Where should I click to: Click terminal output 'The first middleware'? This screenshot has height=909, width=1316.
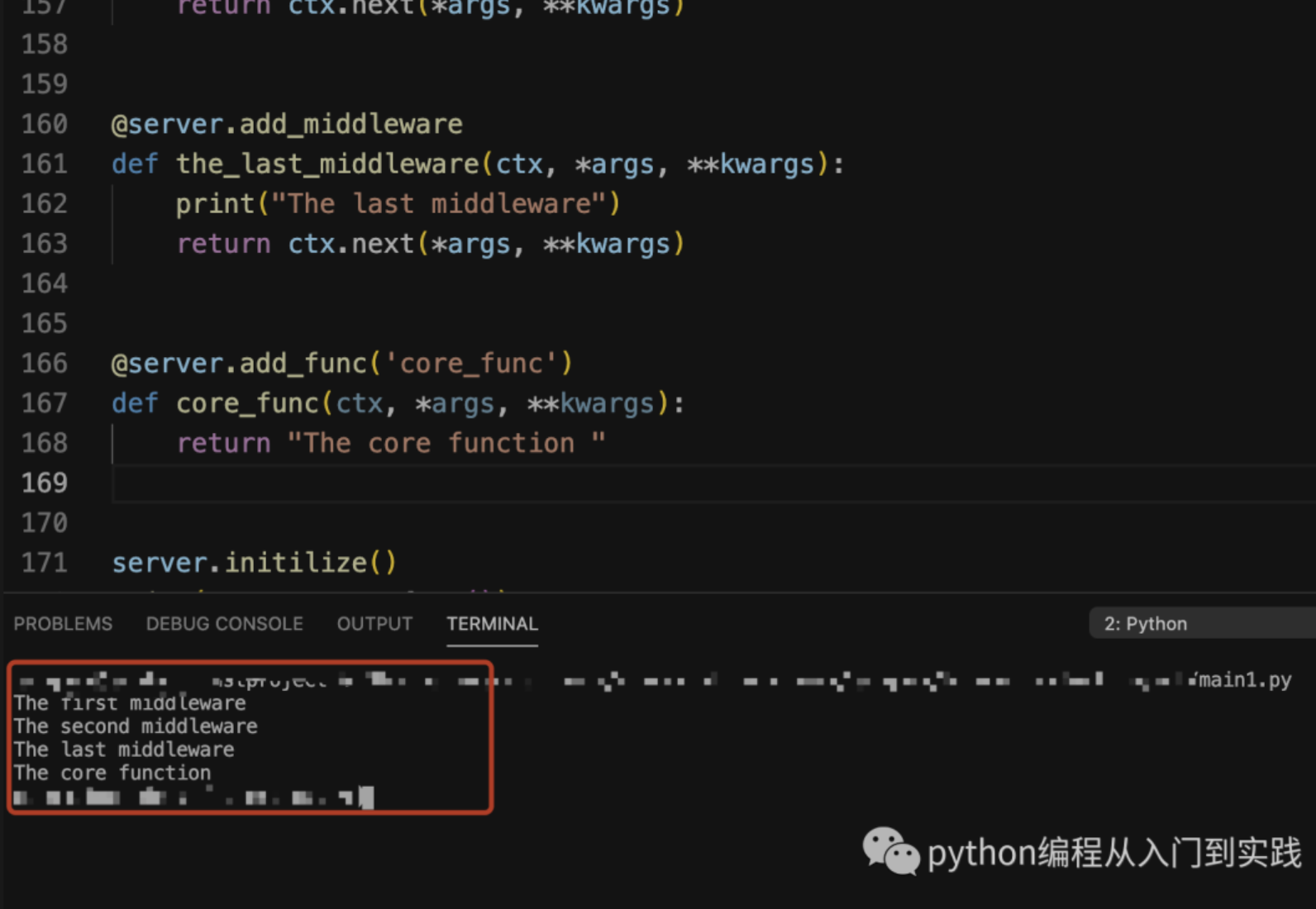click(x=130, y=703)
